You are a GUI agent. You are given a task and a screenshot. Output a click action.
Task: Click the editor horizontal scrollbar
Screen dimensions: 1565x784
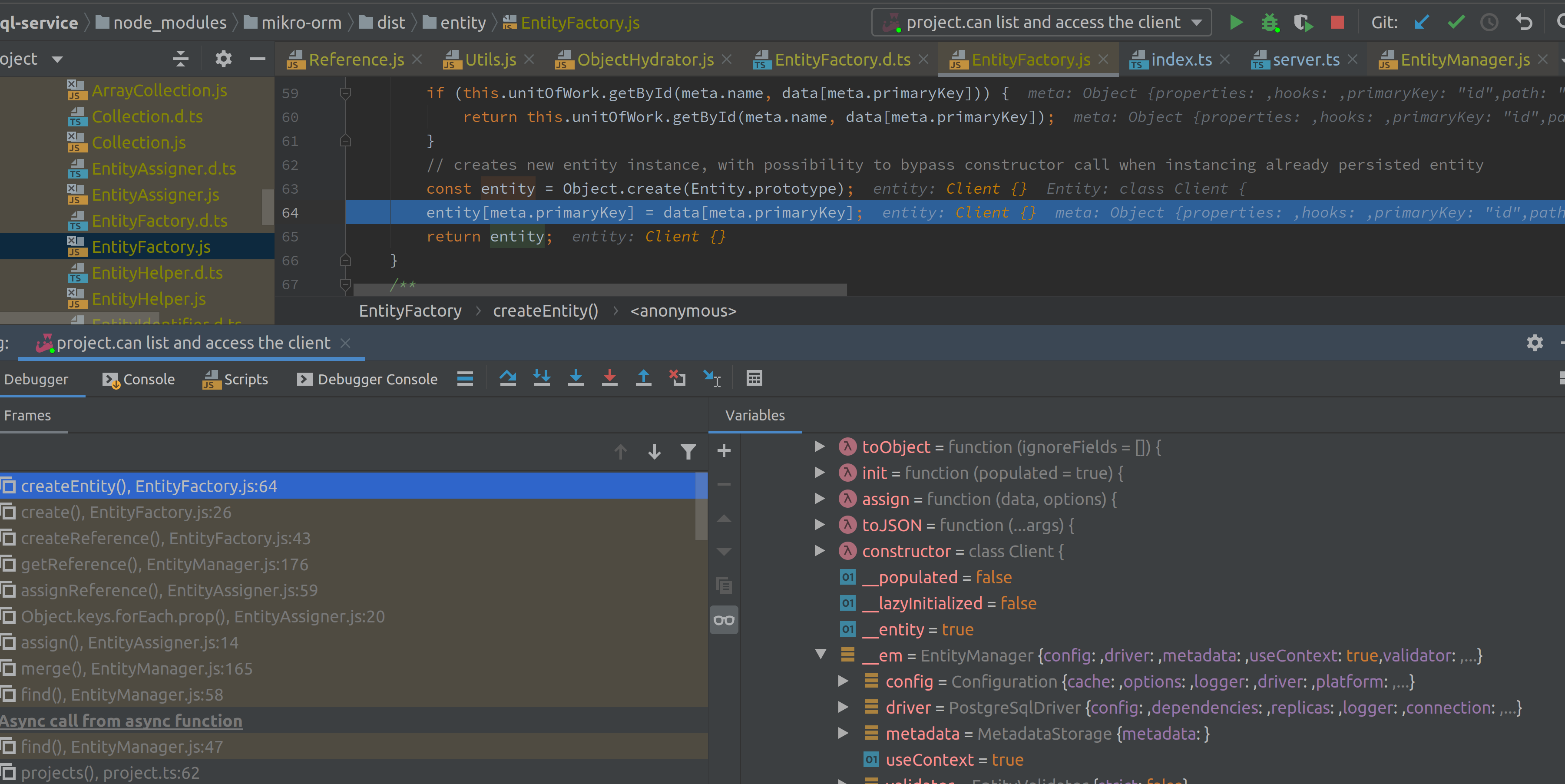599,290
